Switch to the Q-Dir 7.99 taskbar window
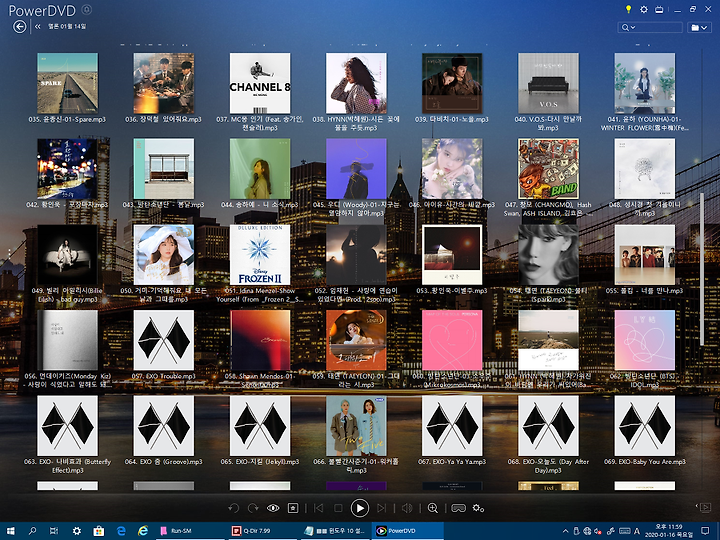The height and width of the screenshot is (540, 720). tap(262, 531)
